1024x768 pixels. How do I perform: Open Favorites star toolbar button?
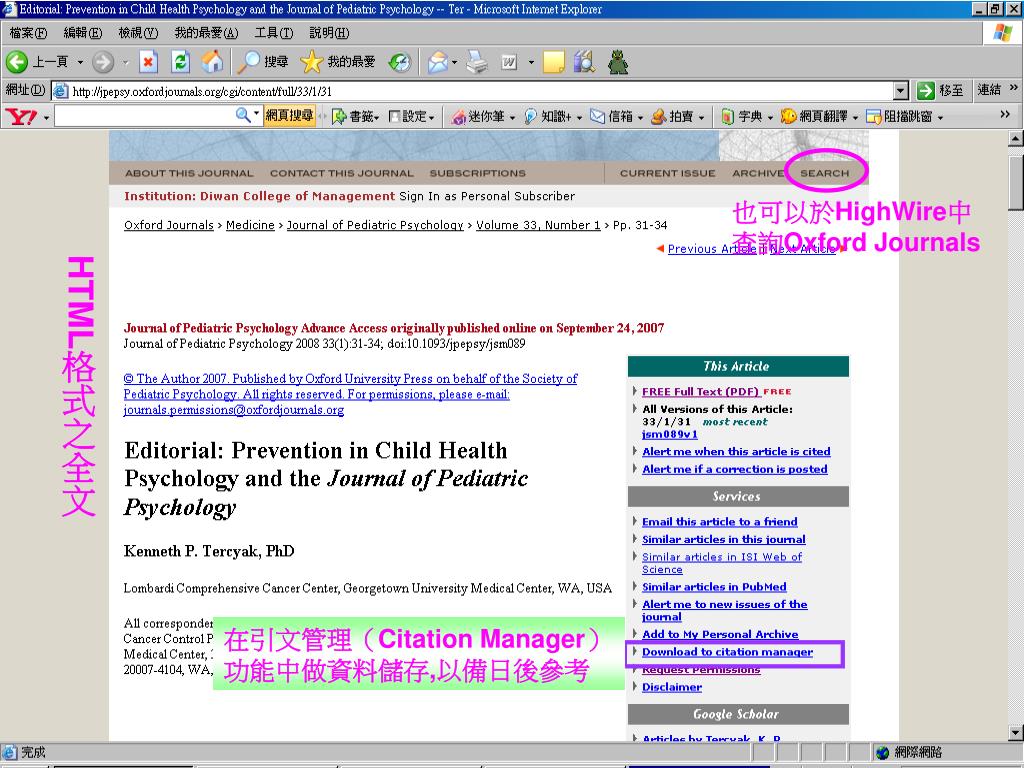(x=338, y=62)
